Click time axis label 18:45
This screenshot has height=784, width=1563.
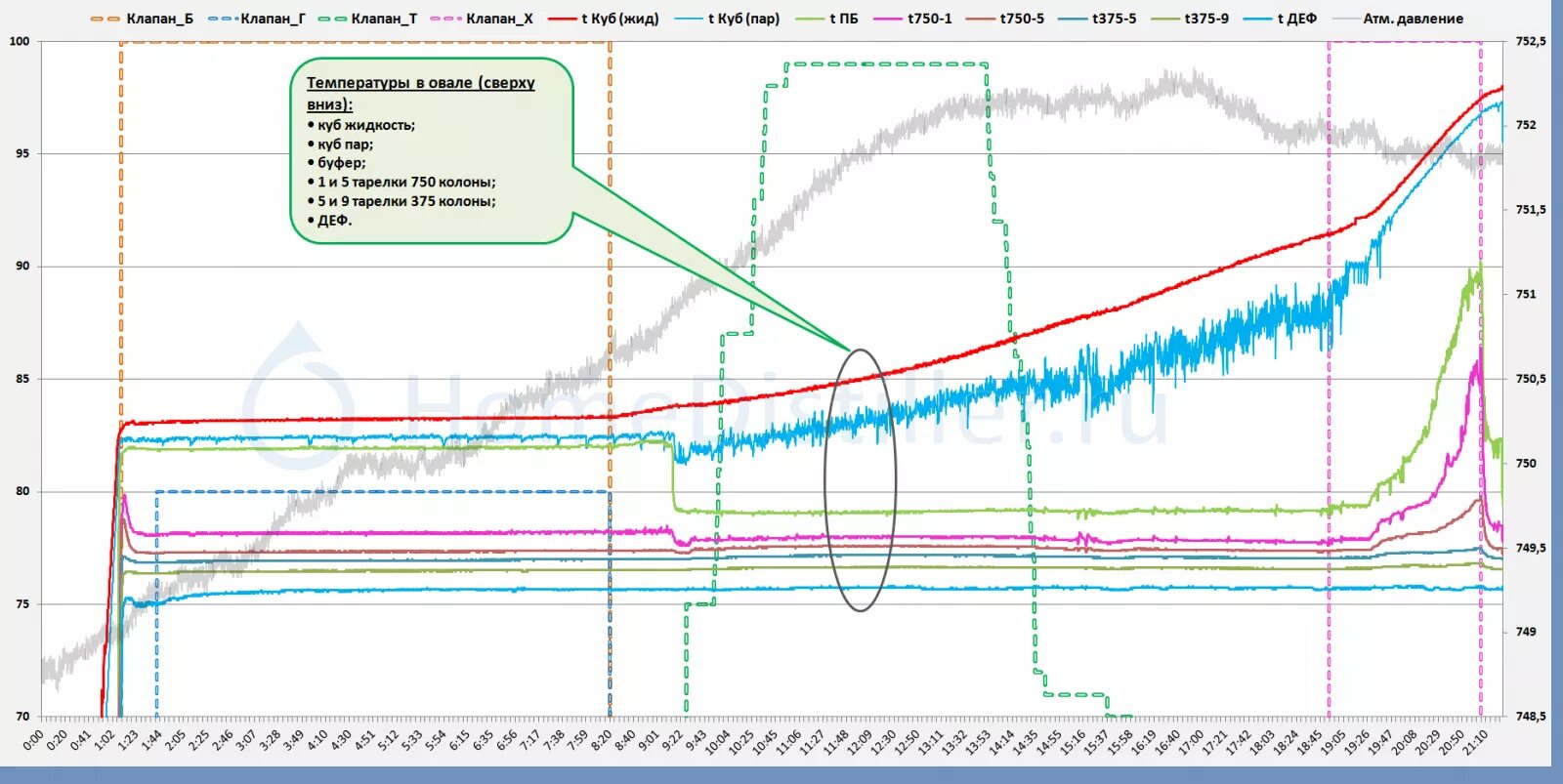pos(1309,741)
